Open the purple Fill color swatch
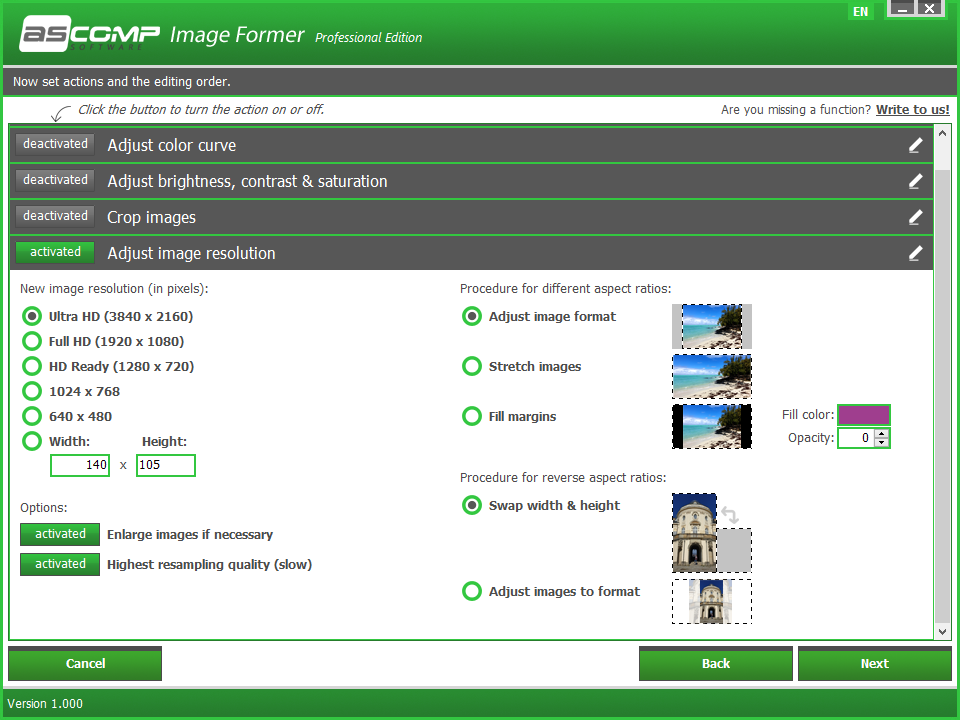Image resolution: width=960 pixels, height=720 pixels. [863, 415]
